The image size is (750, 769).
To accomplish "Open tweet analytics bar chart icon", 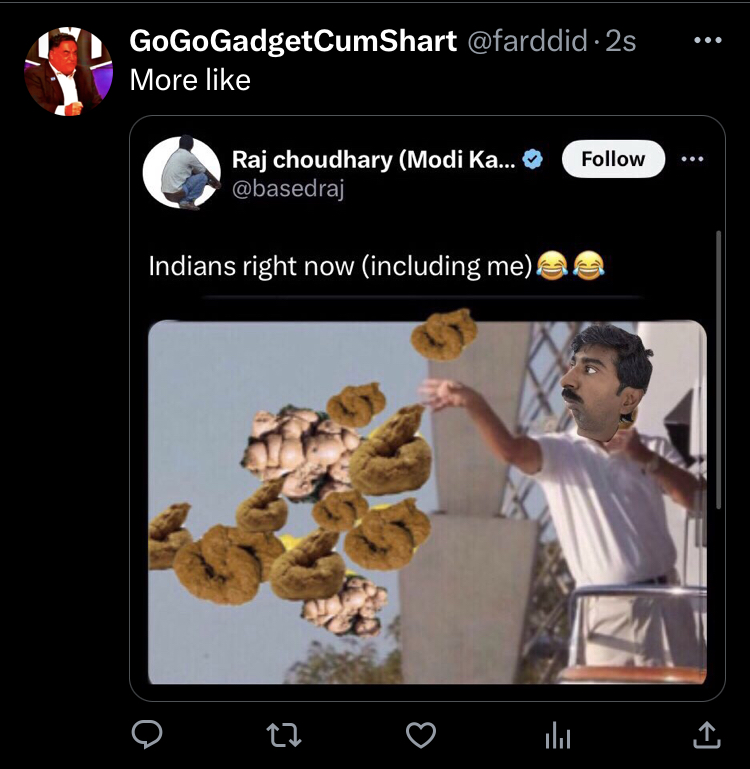I will pos(558,735).
